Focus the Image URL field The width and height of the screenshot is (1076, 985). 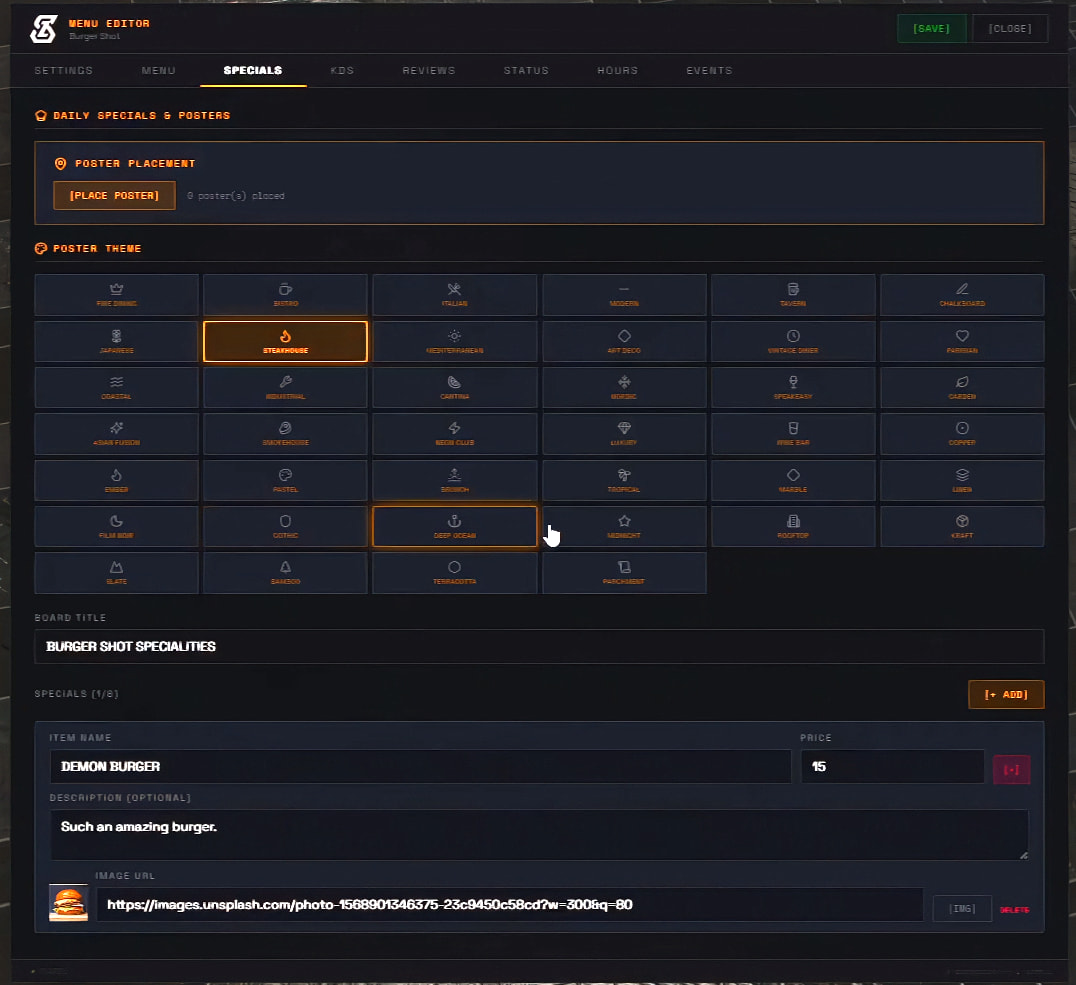click(x=510, y=905)
